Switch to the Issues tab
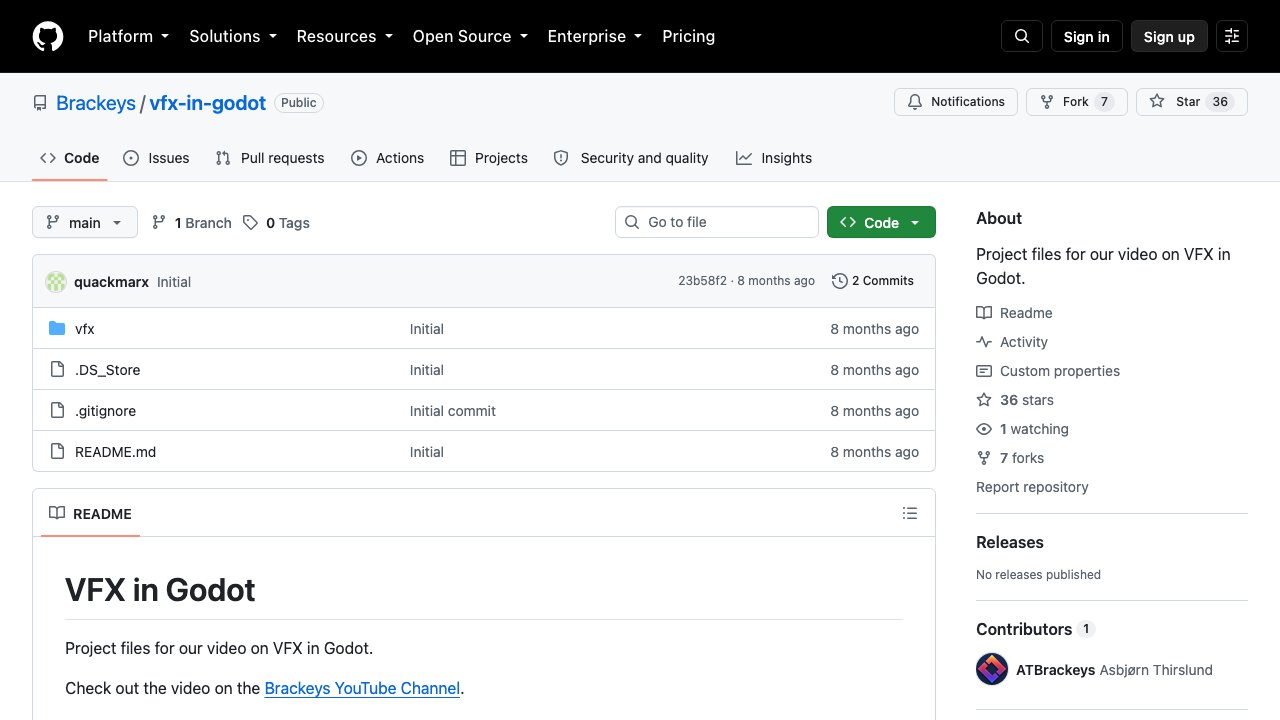 click(156, 158)
